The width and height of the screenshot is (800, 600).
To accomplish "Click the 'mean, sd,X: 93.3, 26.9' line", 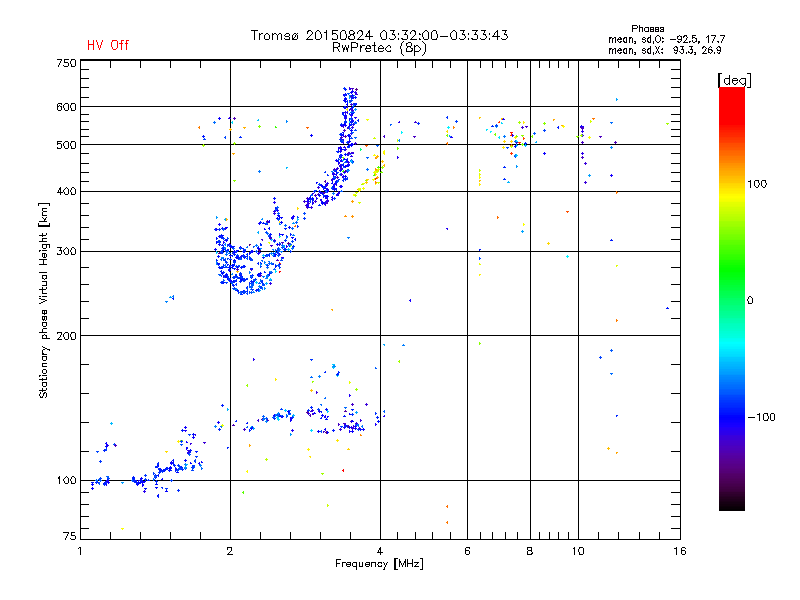I will (x=664, y=50).
